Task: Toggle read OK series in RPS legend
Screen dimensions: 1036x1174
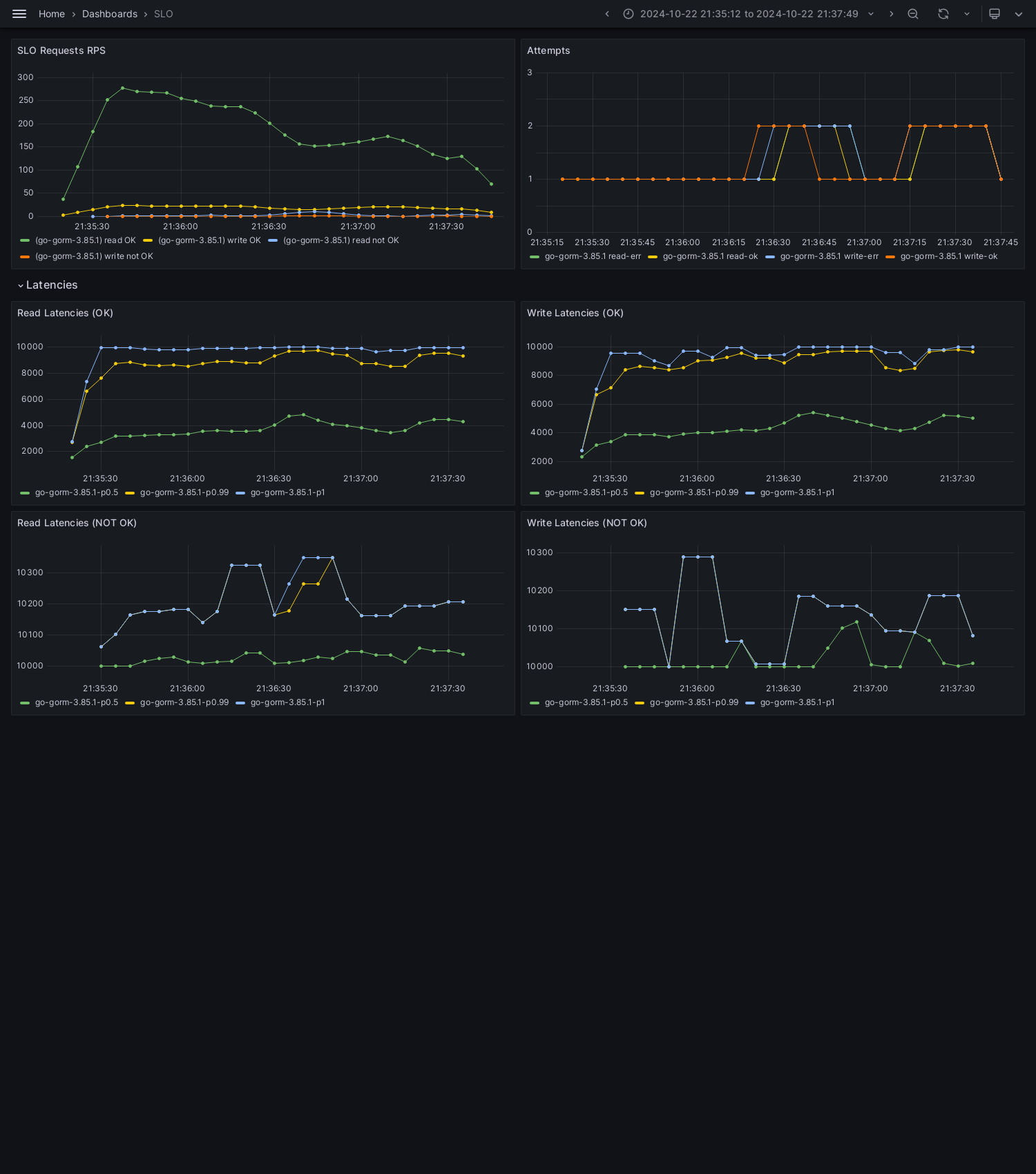Action: [86, 240]
